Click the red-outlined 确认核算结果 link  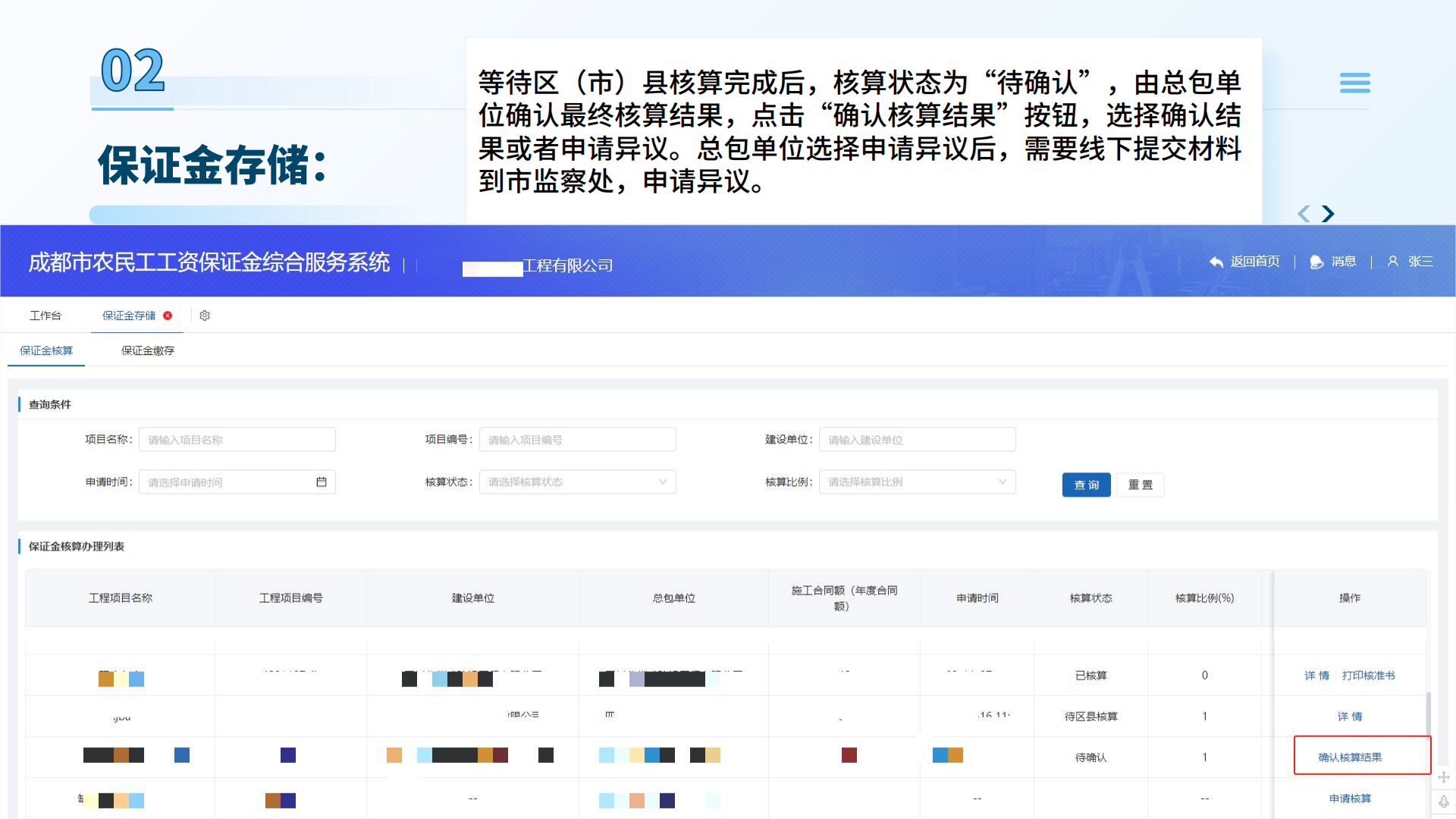pos(1349,757)
